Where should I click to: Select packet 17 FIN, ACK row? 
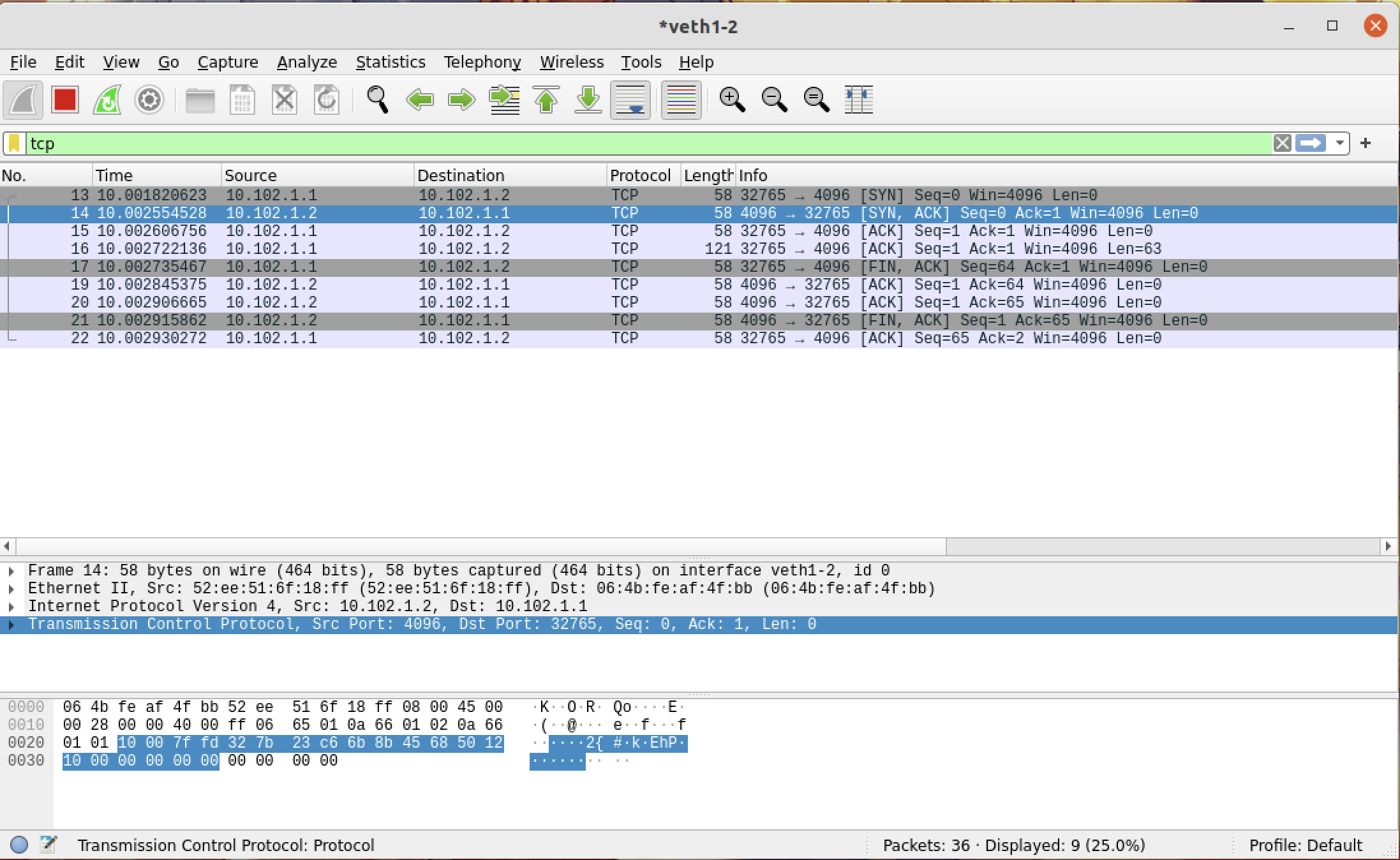pyautogui.click(x=699, y=267)
